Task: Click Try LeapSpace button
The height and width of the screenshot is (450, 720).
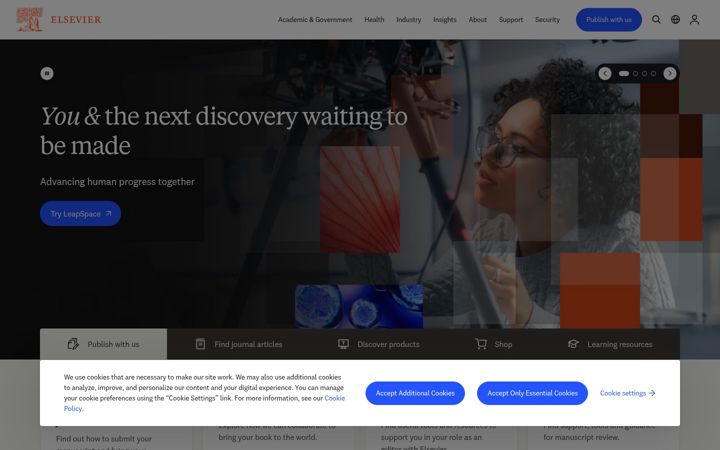Action: click(x=80, y=214)
